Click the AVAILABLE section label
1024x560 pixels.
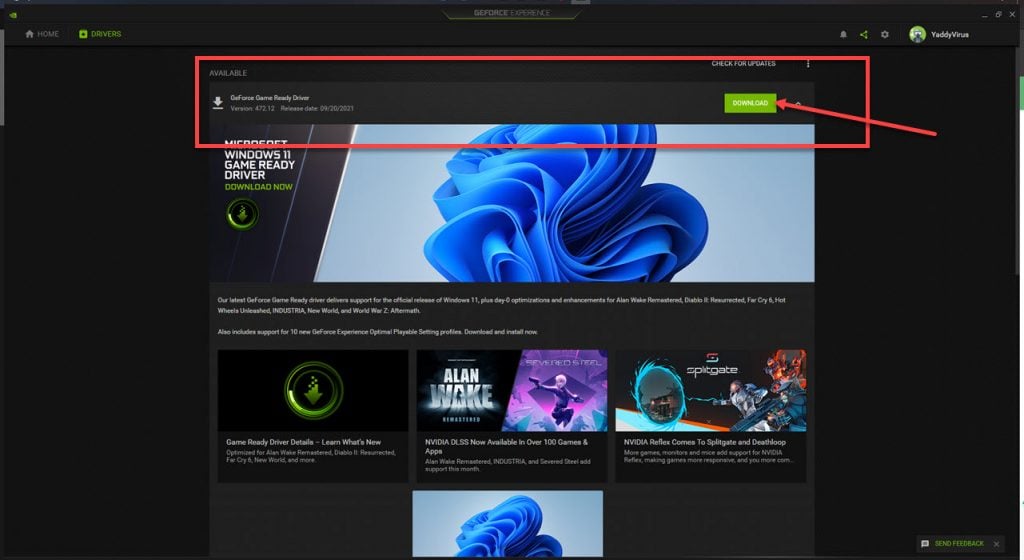(228, 73)
